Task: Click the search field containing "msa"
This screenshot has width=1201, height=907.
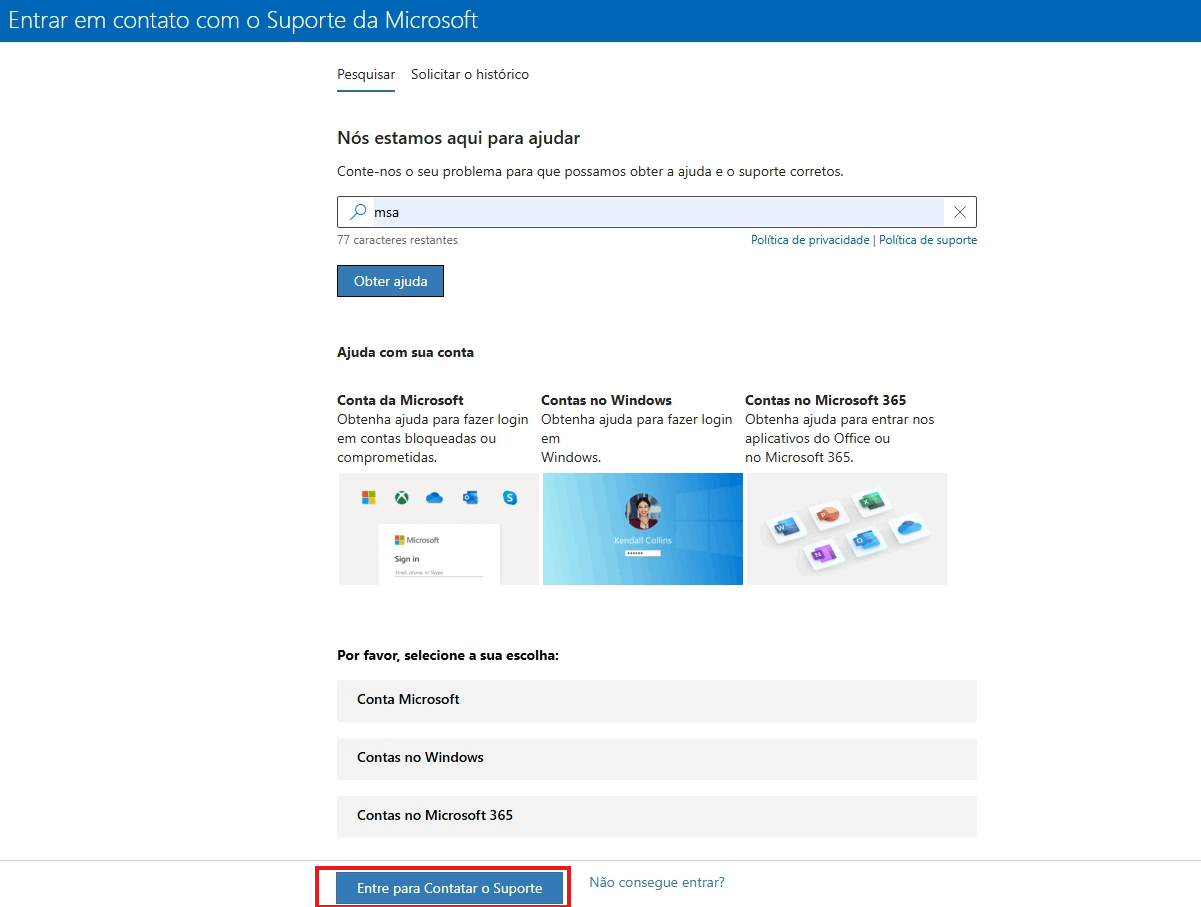Action: click(657, 212)
